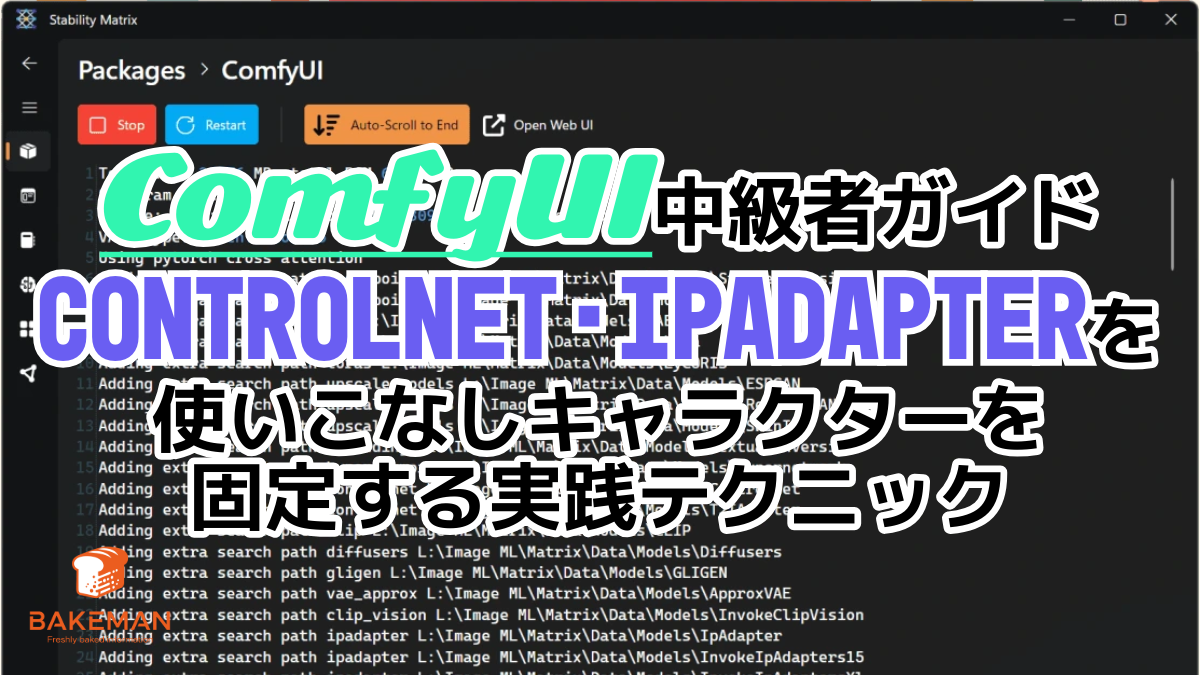Open the paper-plane icon in sidebar
1200x675 pixels.
click(x=29, y=373)
